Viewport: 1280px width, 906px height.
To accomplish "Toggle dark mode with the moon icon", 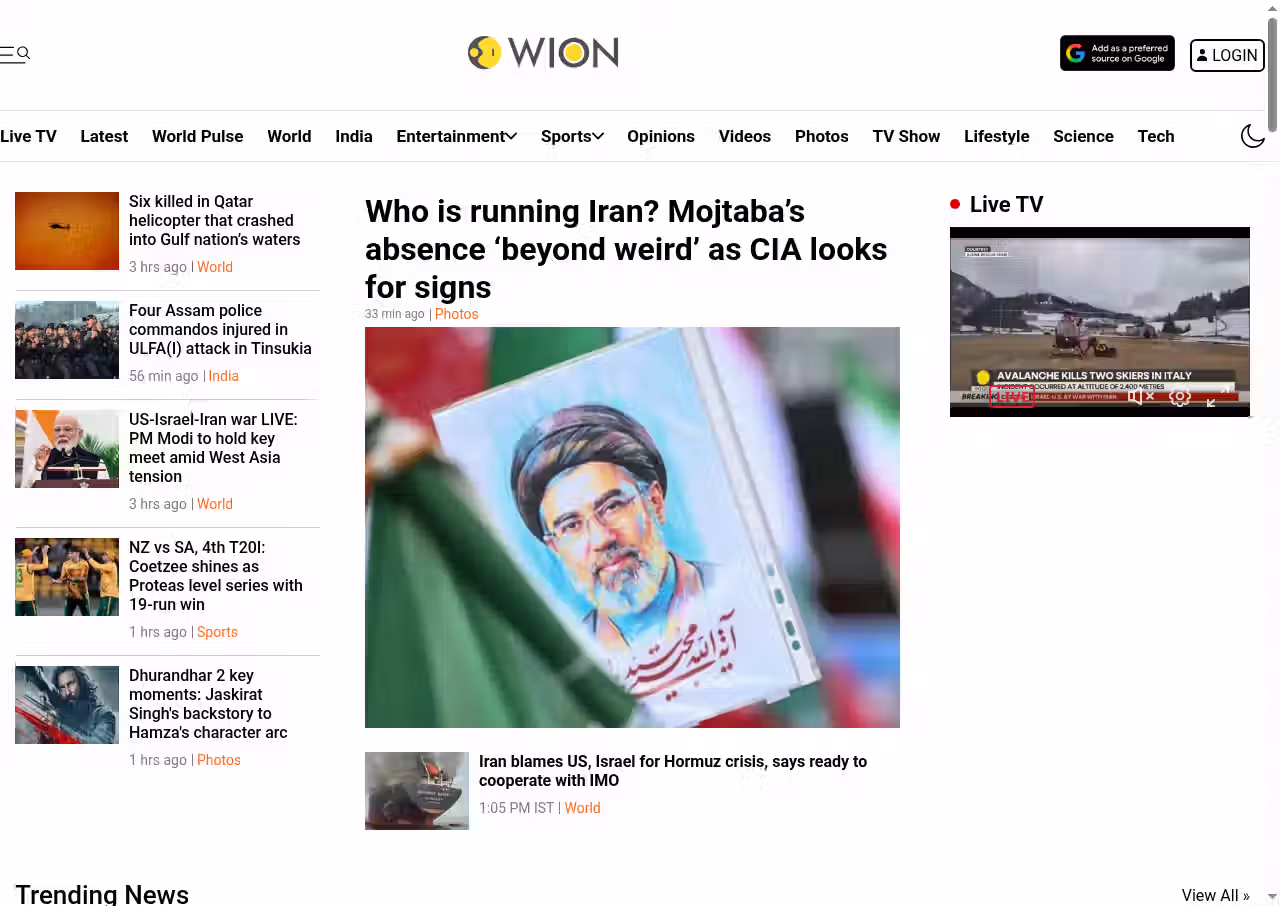I will point(1253,136).
